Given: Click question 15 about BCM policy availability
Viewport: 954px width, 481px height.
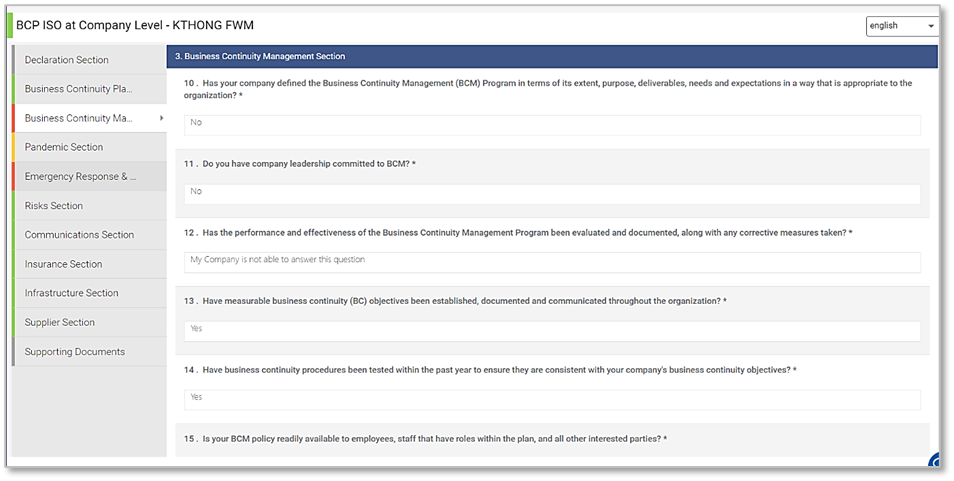Looking at the screenshot, I should point(425,438).
